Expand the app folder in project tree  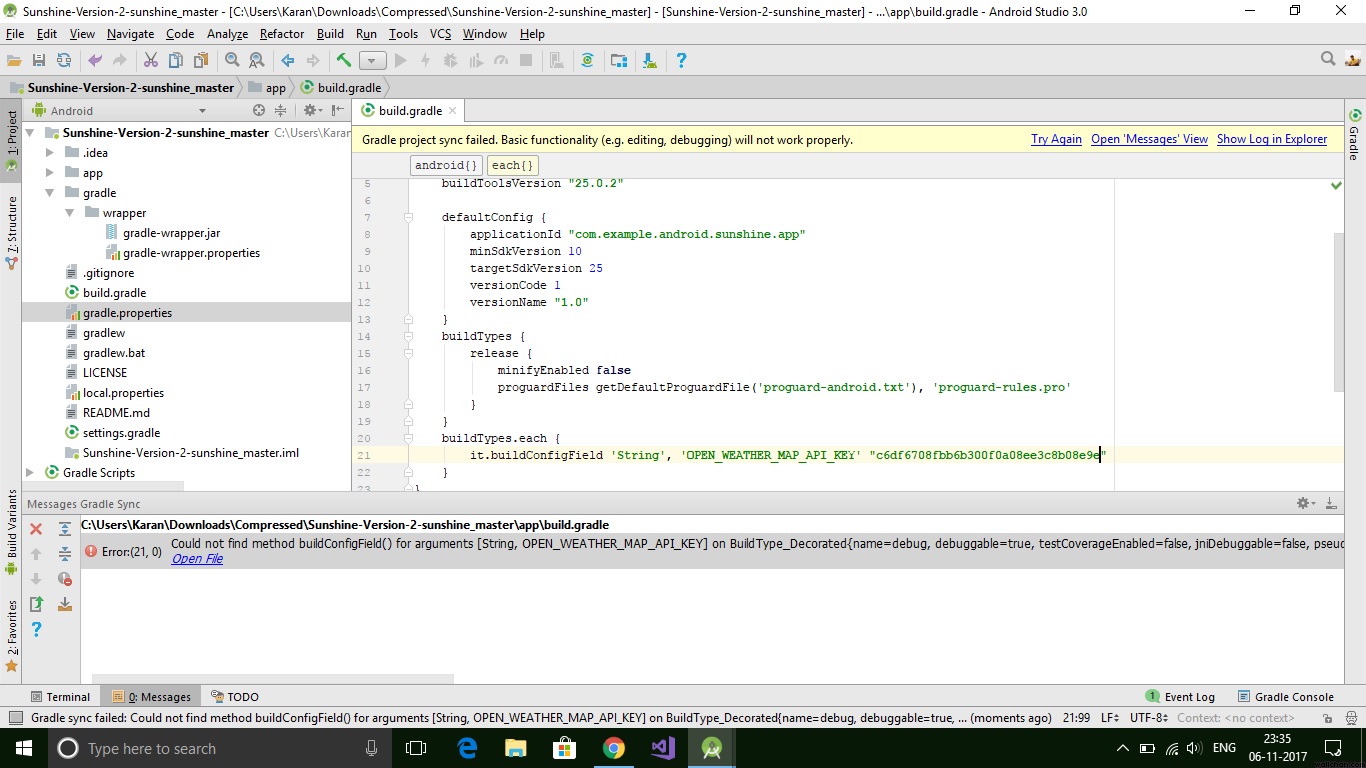pyautogui.click(x=50, y=173)
